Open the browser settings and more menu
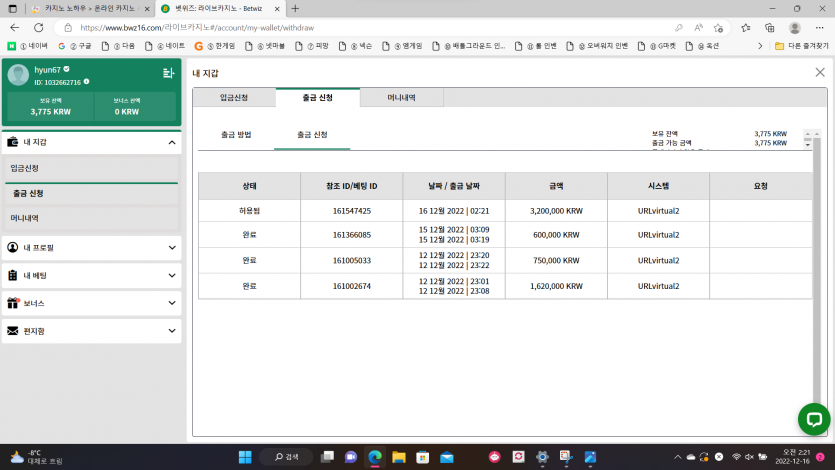 [819, 28]
